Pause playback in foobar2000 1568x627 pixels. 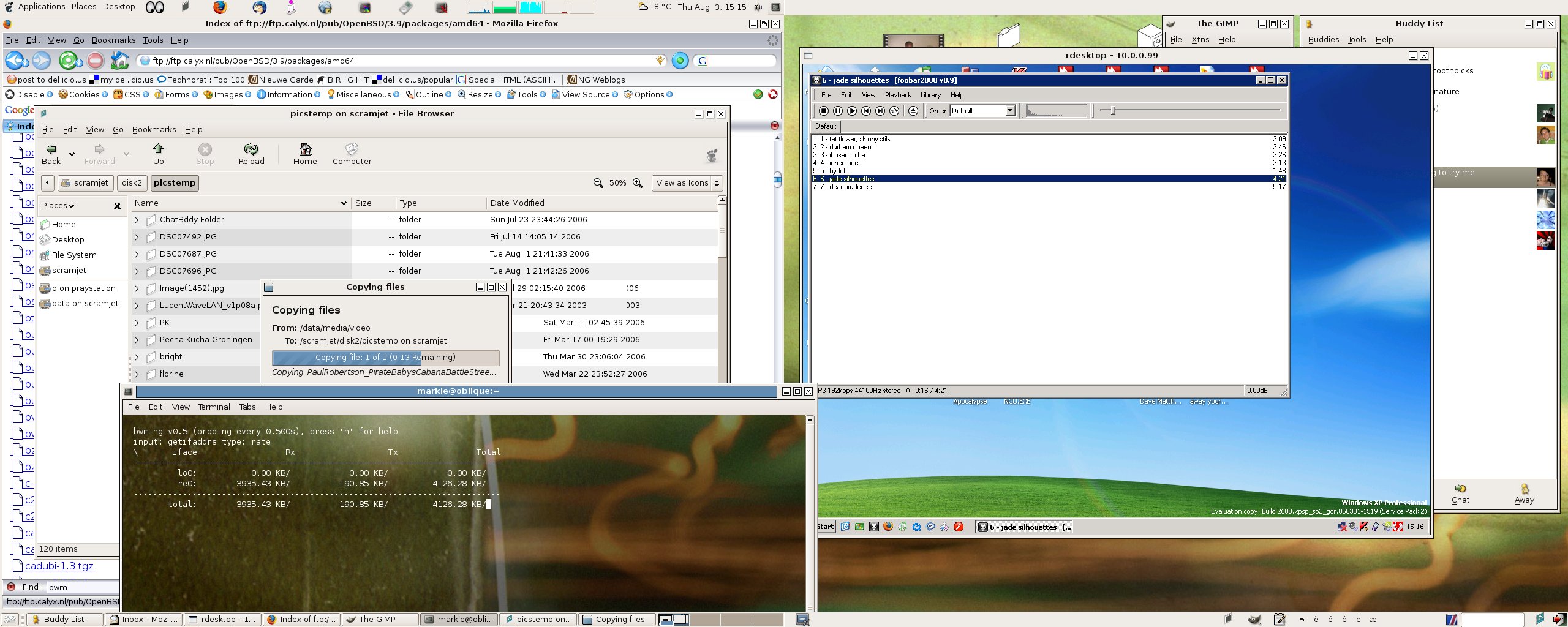(x=838, y=111)
